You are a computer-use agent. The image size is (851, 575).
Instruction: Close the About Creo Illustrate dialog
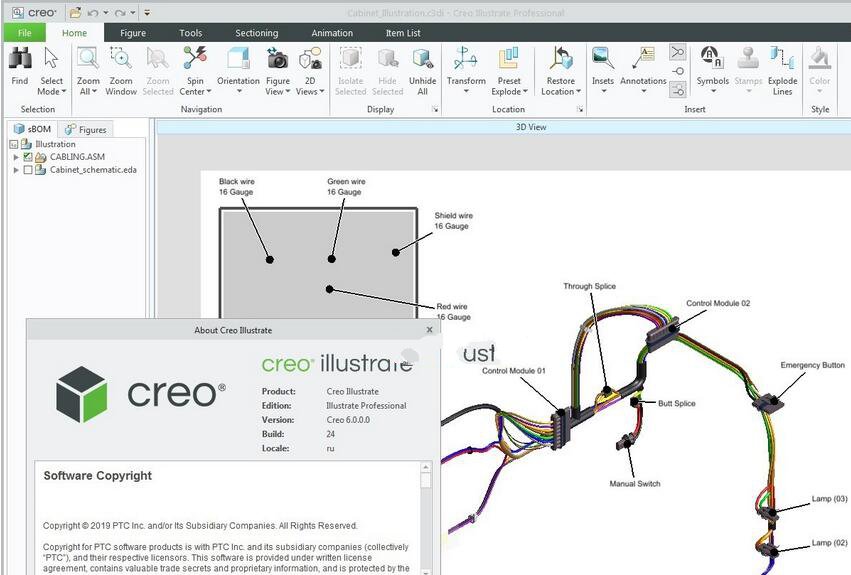pyautogui.click(x=430, y=329)
